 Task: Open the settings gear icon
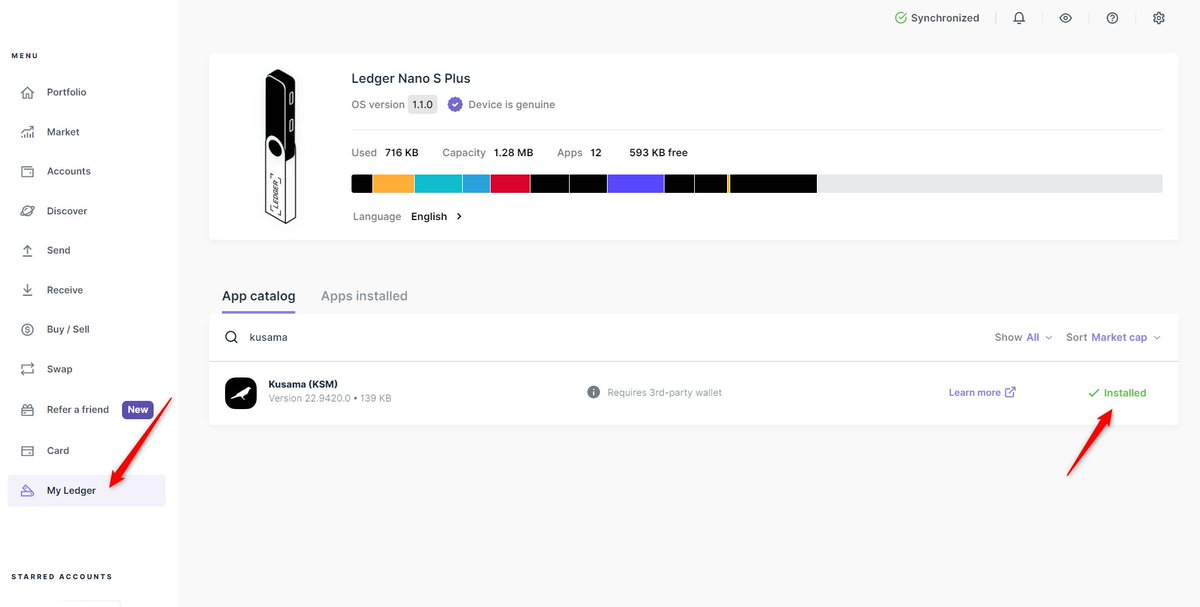pyautogui.click(x=1159, y=18)
